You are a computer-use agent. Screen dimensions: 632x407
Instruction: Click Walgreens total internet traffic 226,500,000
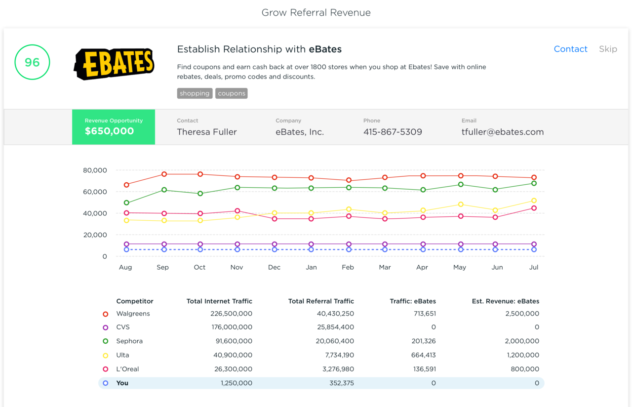pyautogui.click(x=231, y=314)
